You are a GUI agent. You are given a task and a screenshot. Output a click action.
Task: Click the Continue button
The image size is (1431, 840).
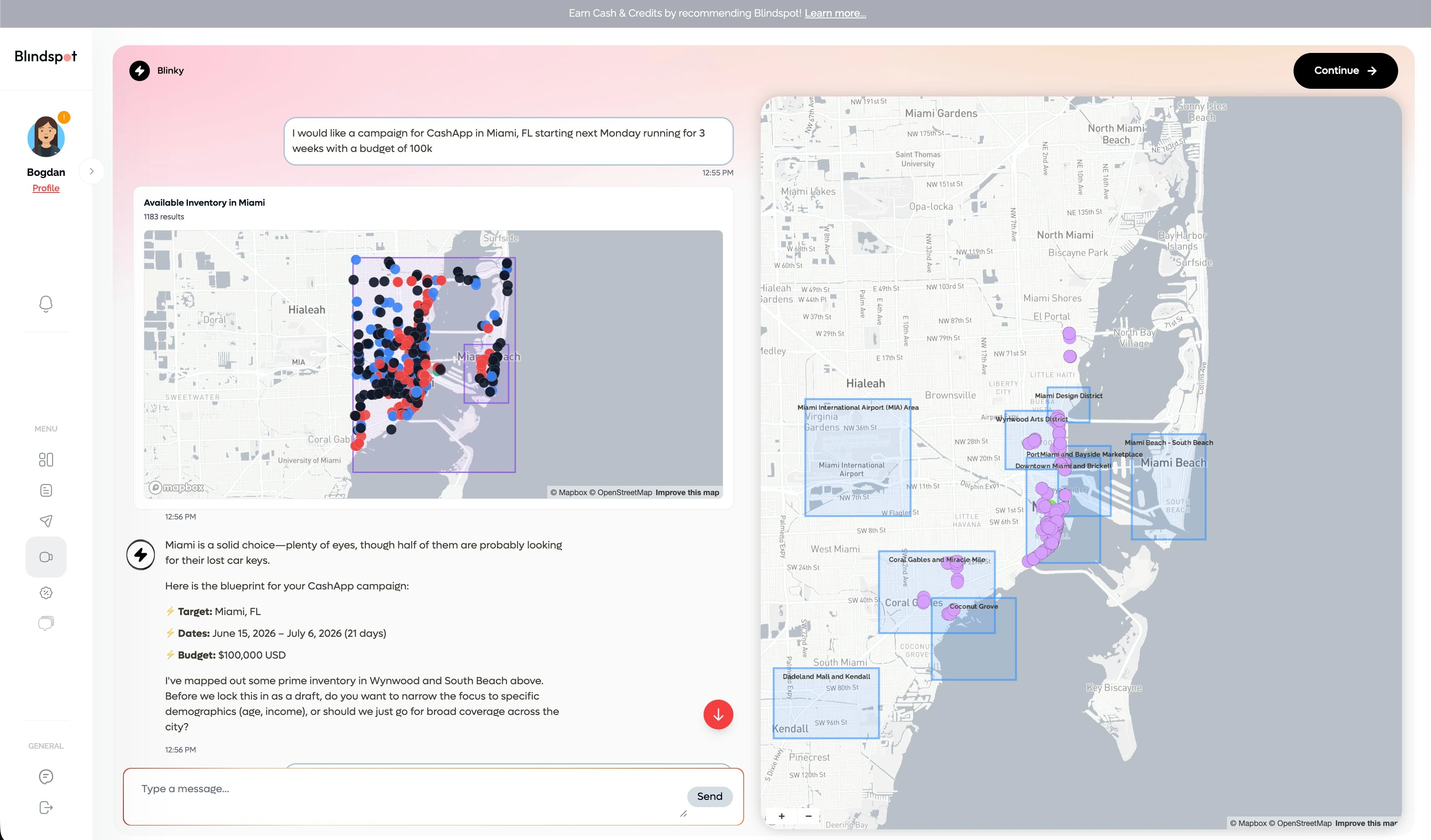(x=1345, y=71)
